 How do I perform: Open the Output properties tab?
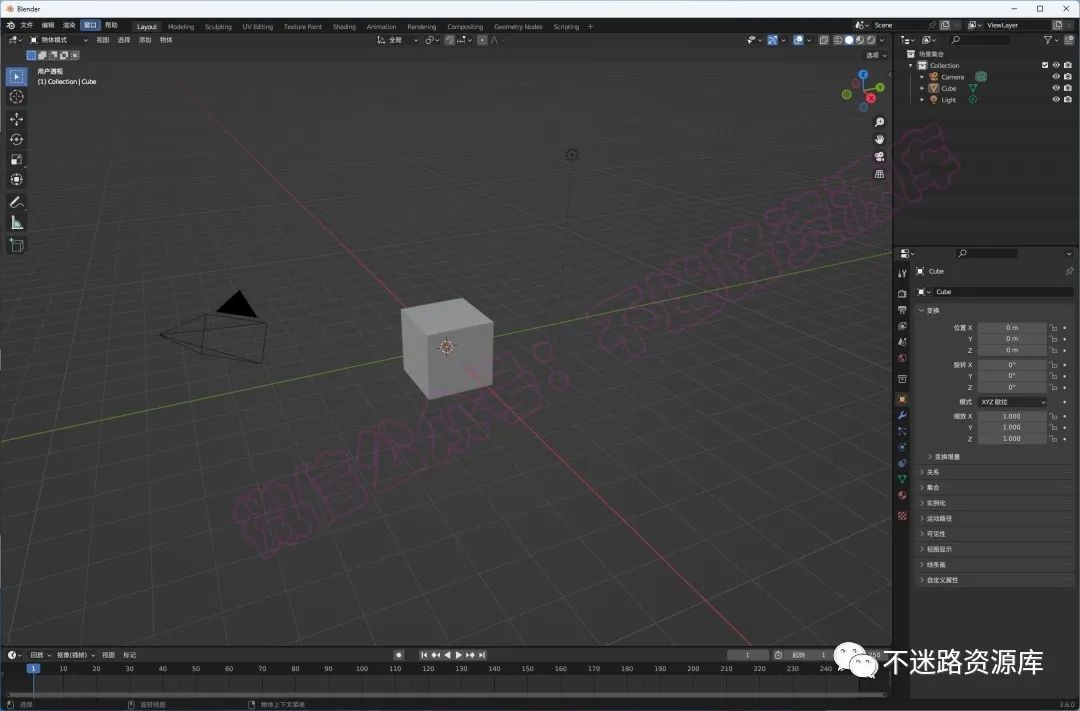click(902, 309)
